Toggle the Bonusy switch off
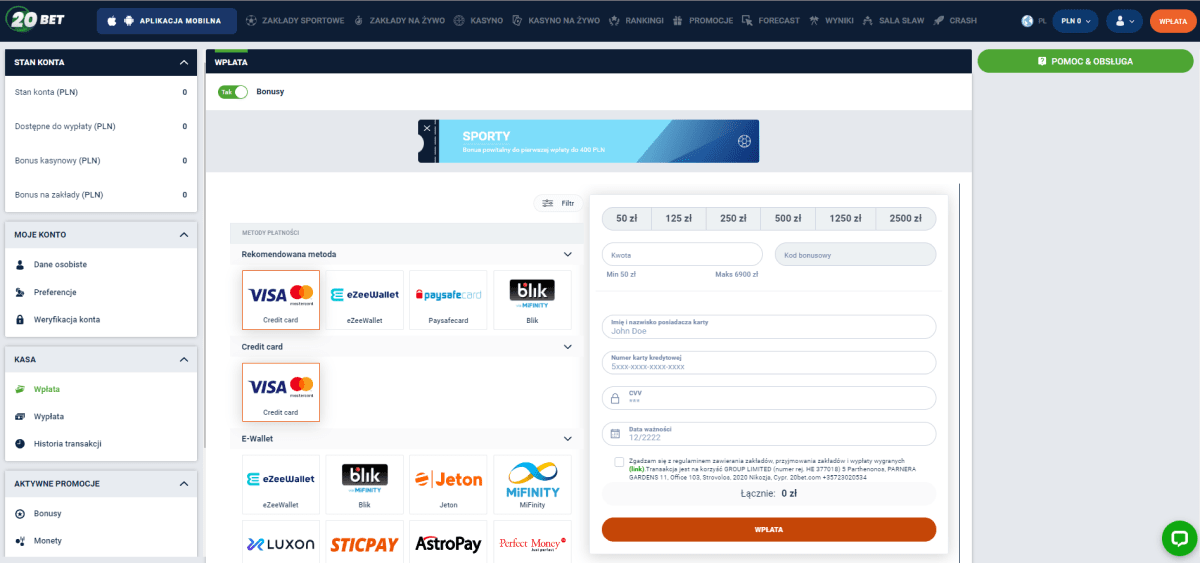 [233, 91]
